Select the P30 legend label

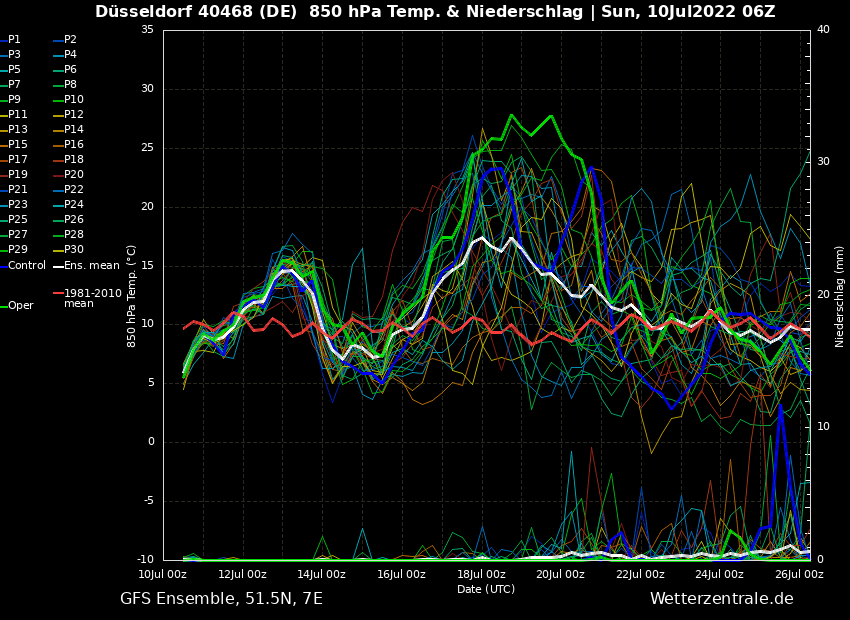tap(73, 250)
